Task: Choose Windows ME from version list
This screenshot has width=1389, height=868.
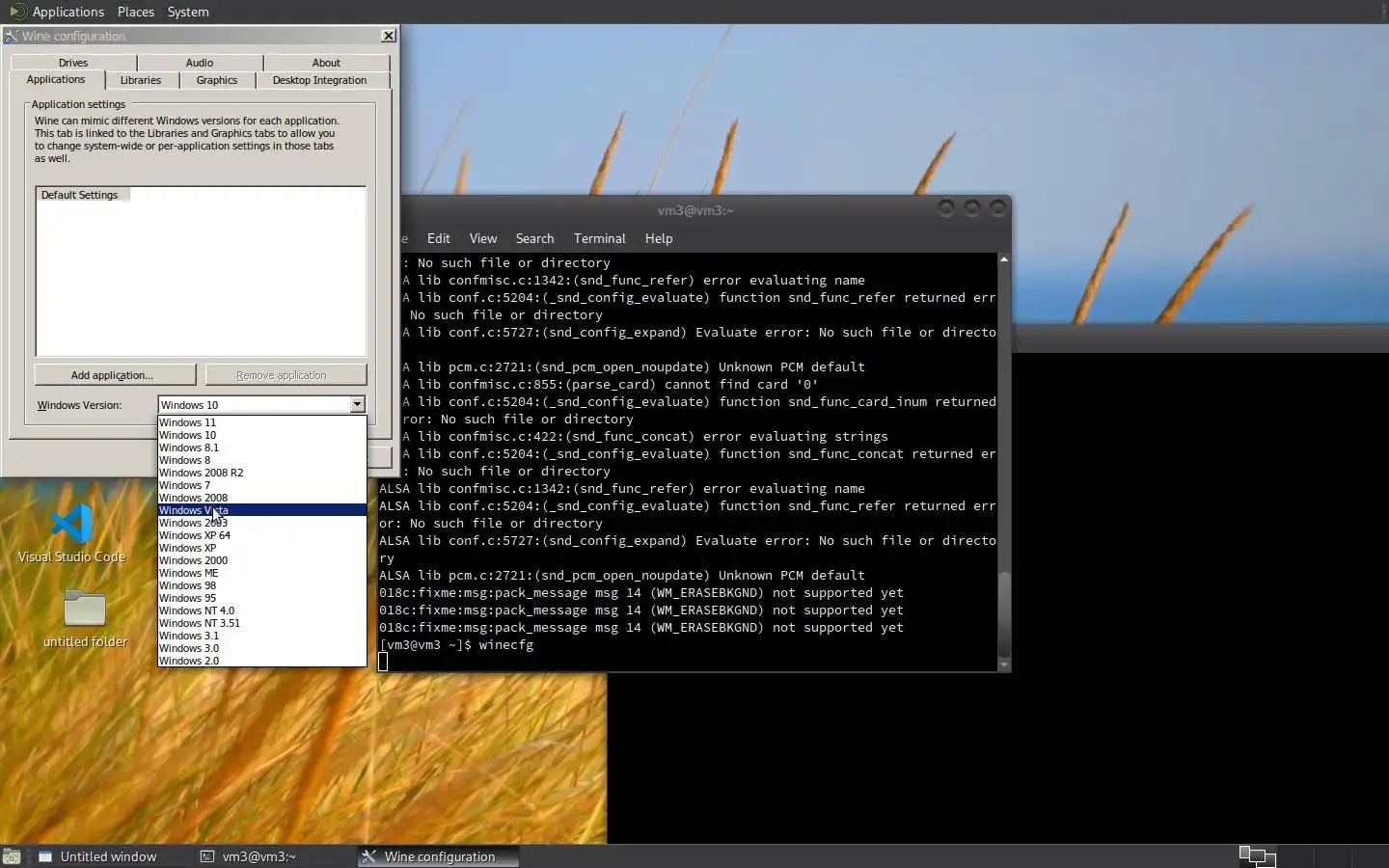Action: point(262,573)
